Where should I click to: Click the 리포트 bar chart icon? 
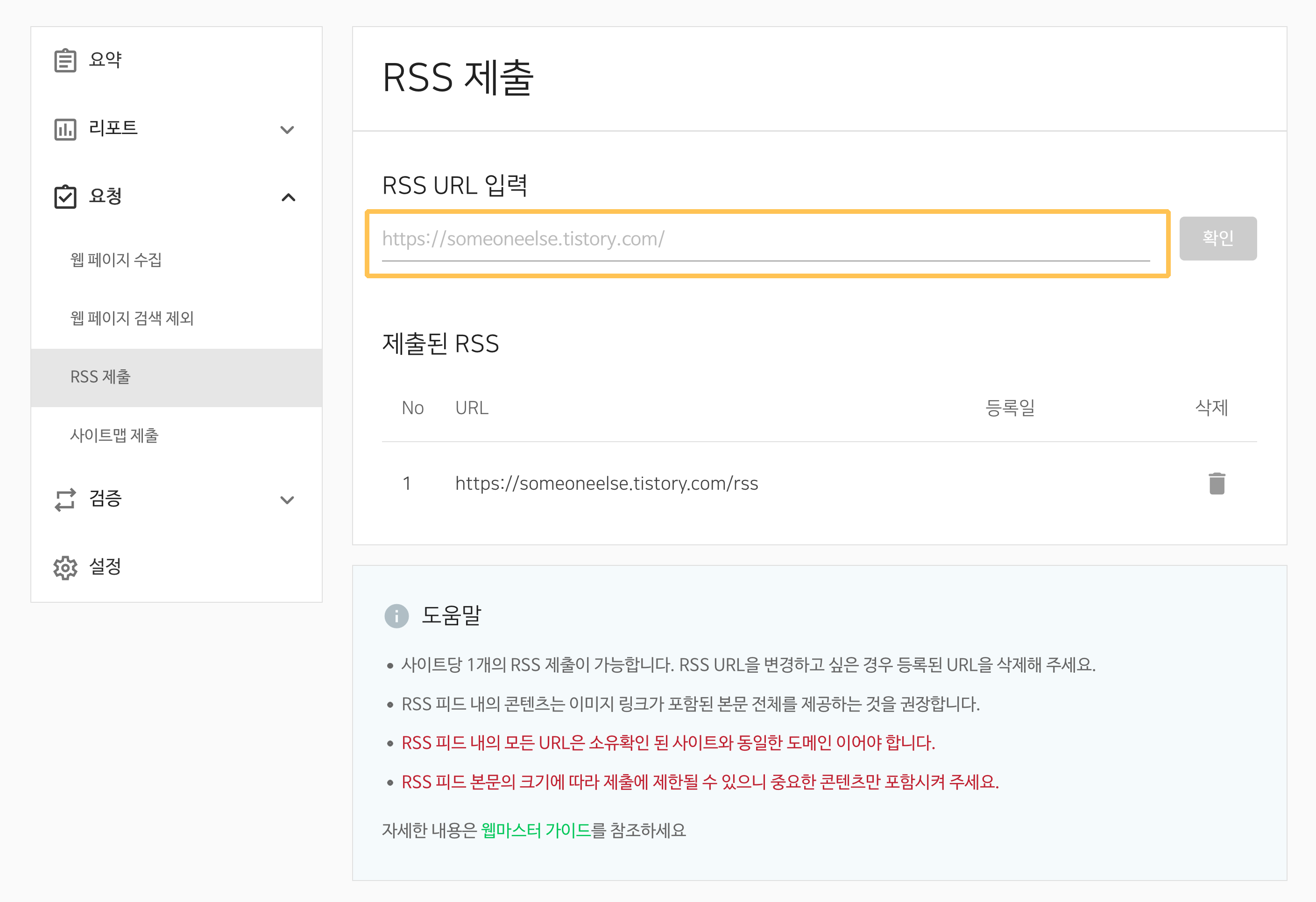click(x=65, y=129)
